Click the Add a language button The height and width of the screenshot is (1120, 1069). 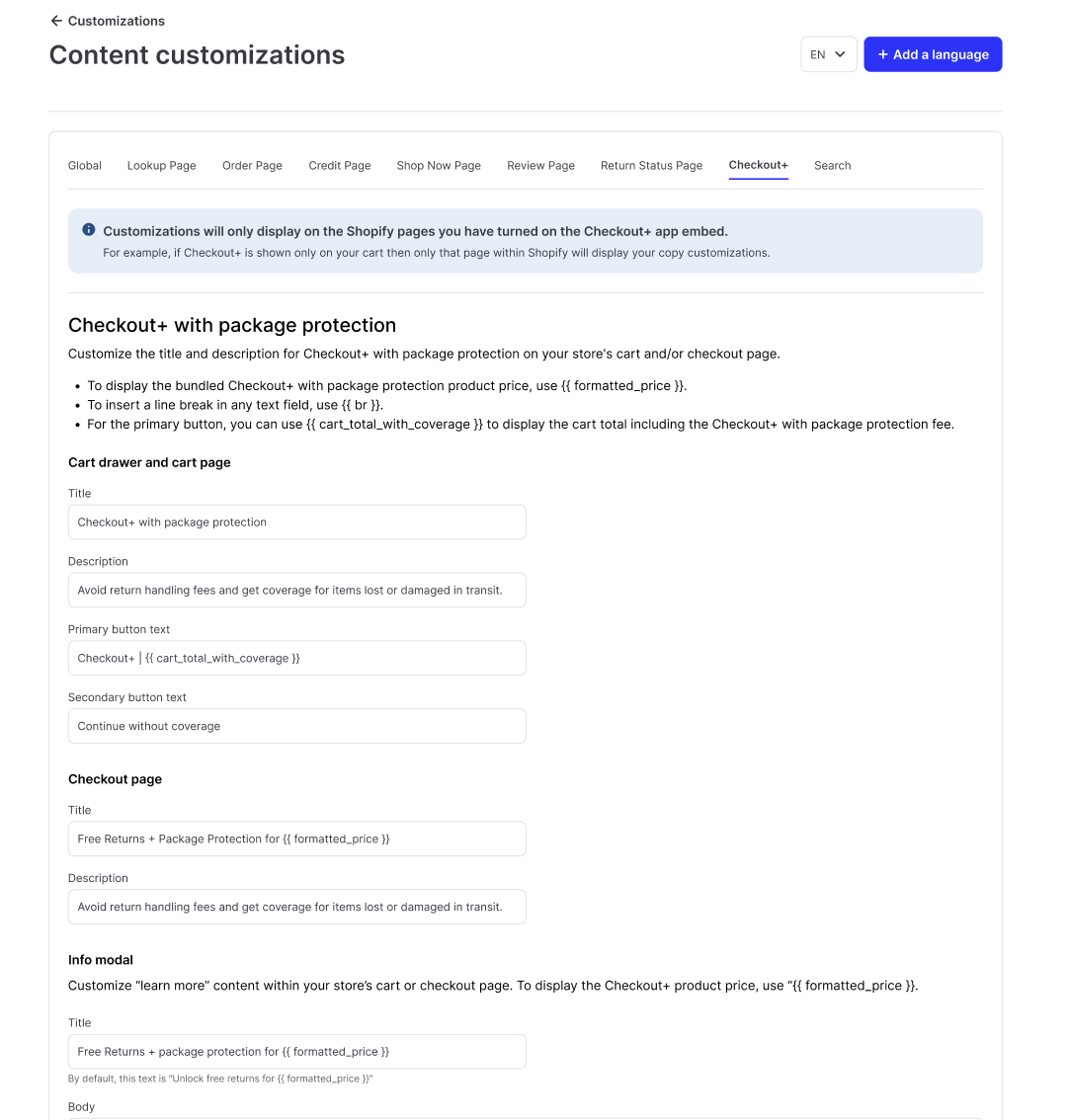click(x=933, y=54)
